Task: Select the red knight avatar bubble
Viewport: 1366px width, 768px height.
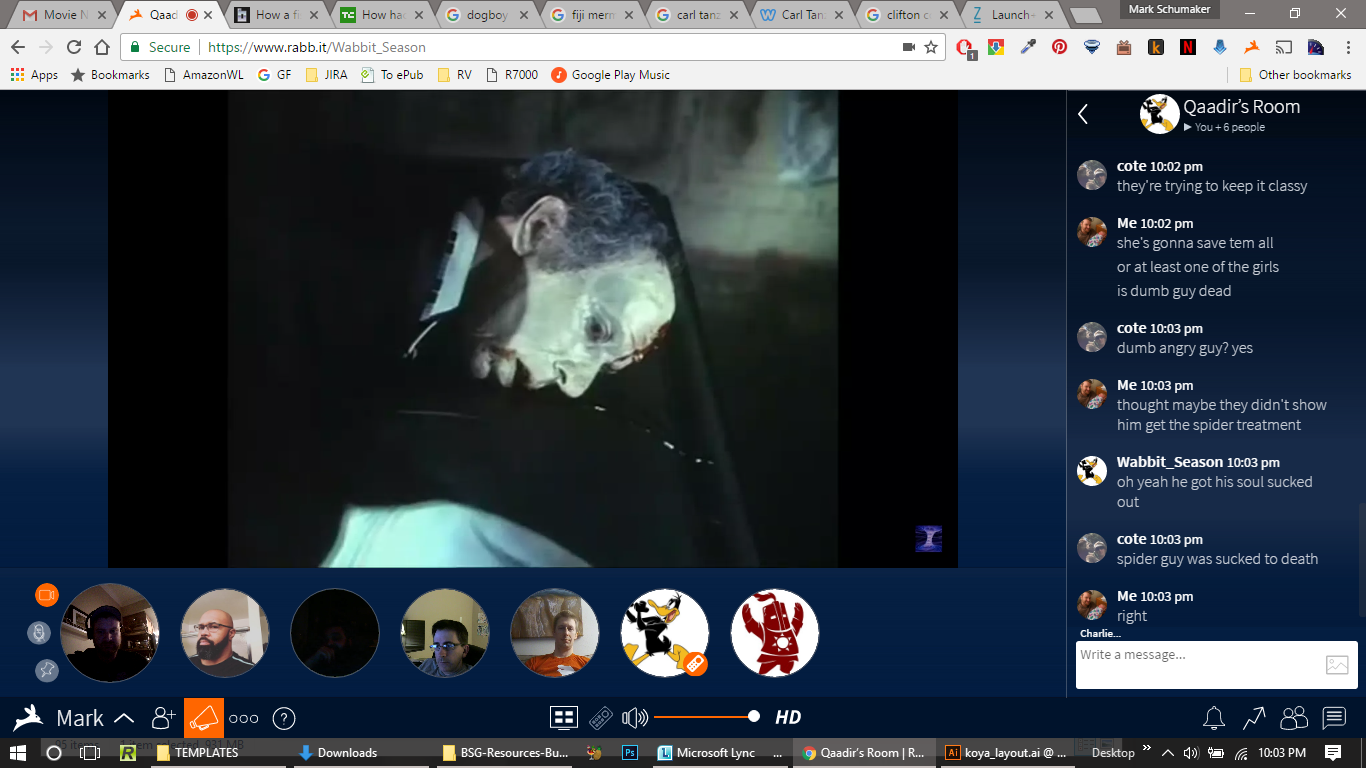Action: (x=775, y=632)
